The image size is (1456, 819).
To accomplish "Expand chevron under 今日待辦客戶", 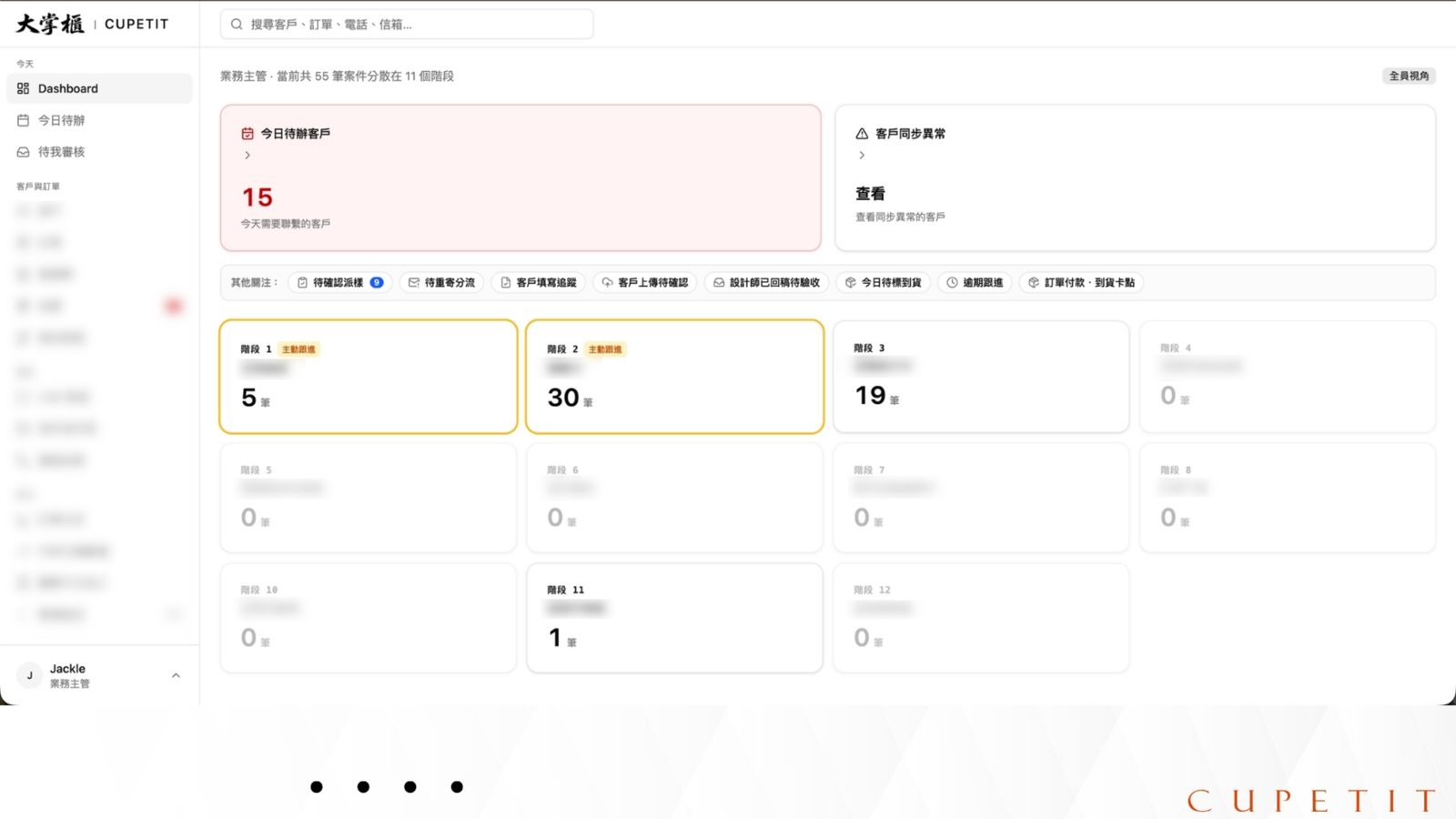I will pyautogui.click(x=248, y=156).
